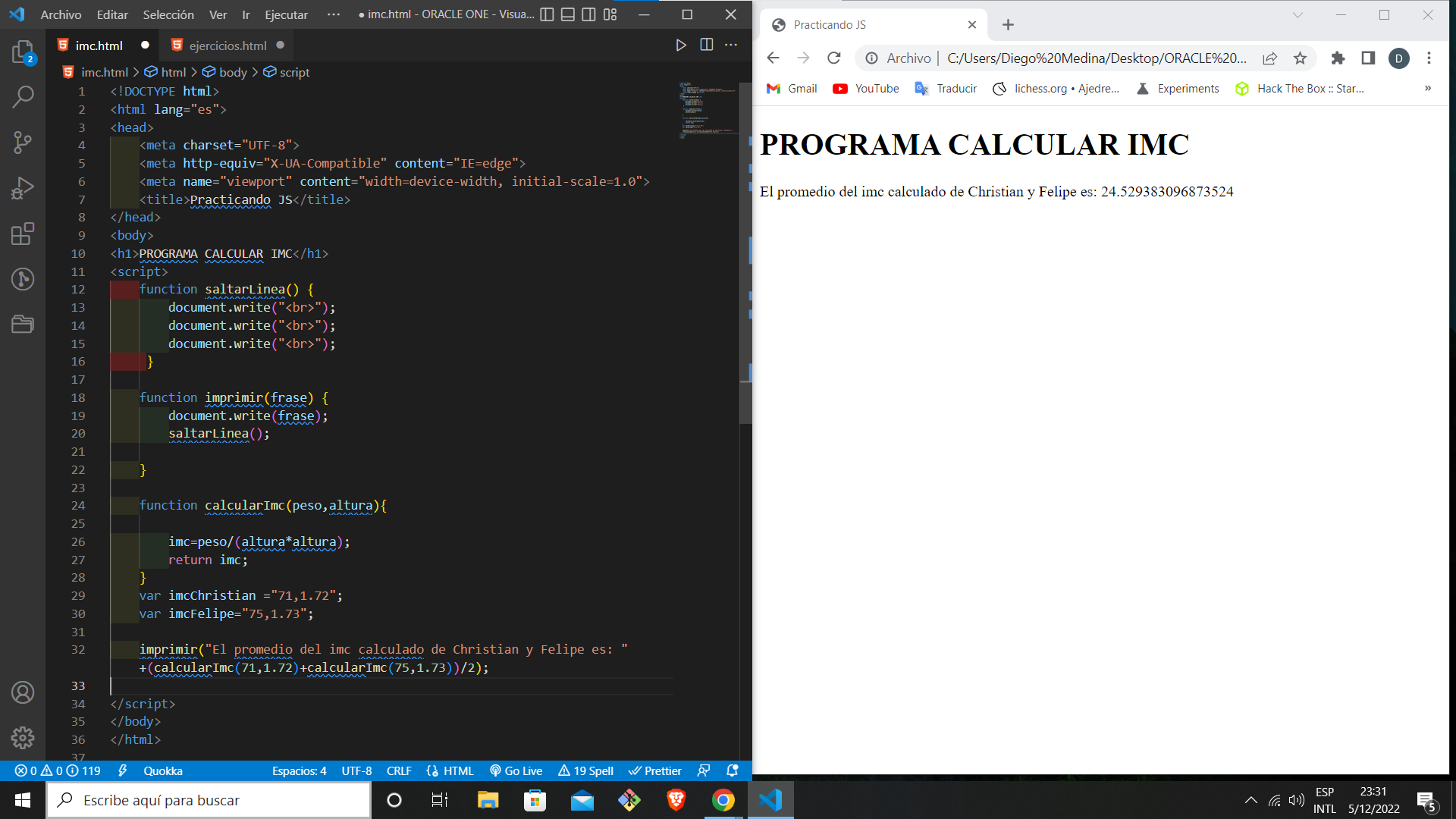Click errors and warnings status item
This screenshot has width=1456, height=819.
click(x=58, y=770)
